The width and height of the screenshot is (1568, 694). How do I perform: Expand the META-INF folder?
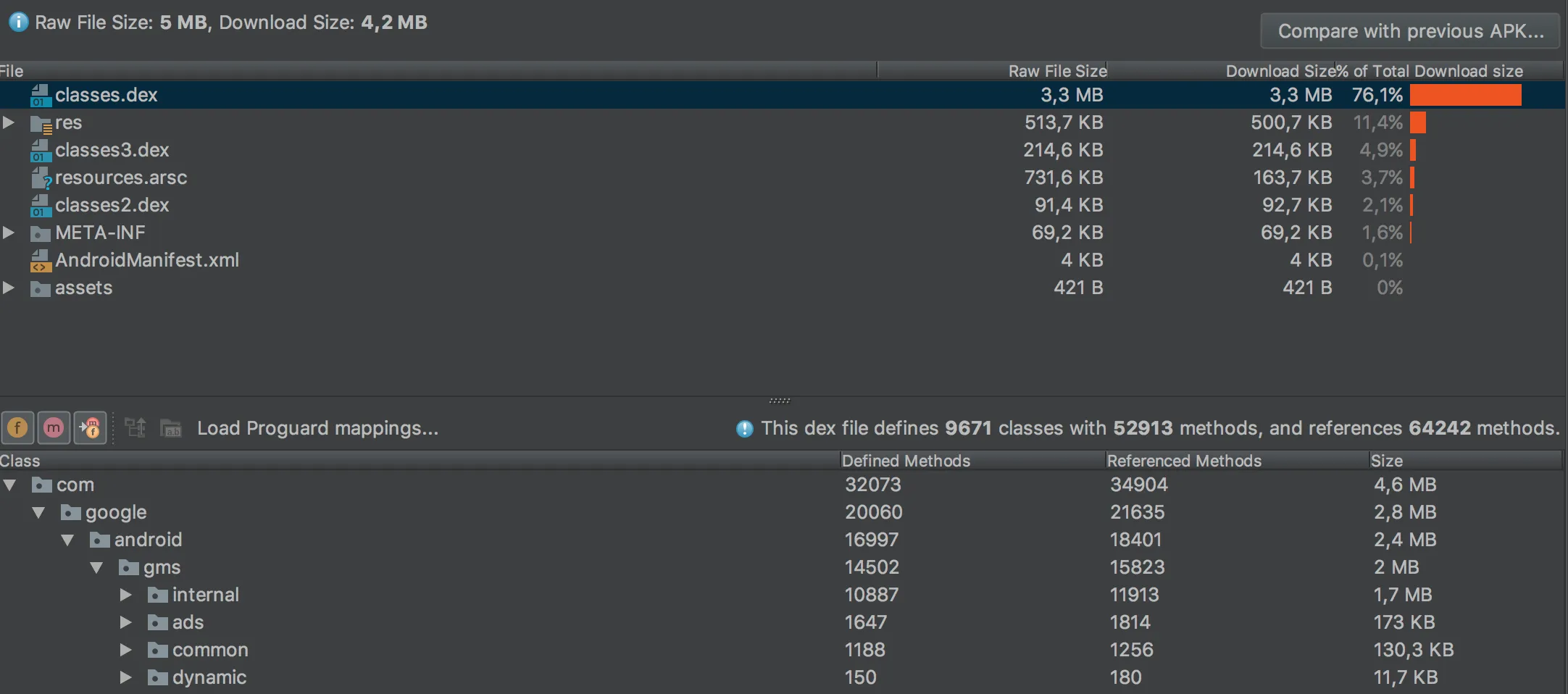9,233
